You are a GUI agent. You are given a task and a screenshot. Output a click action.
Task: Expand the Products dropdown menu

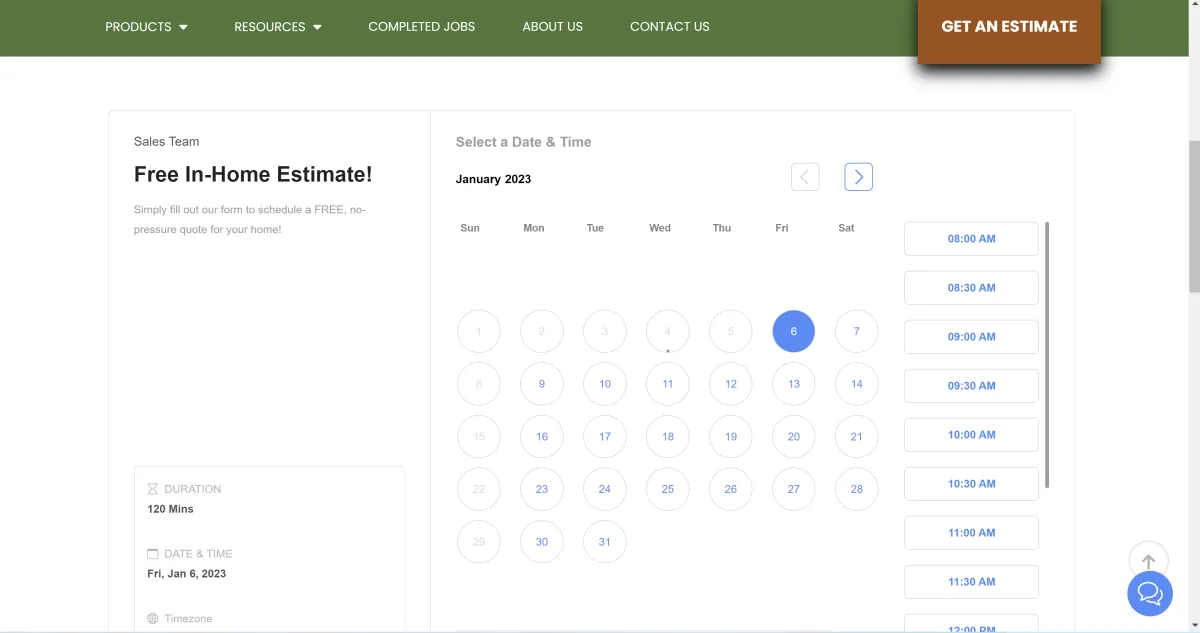coord(146,27)
